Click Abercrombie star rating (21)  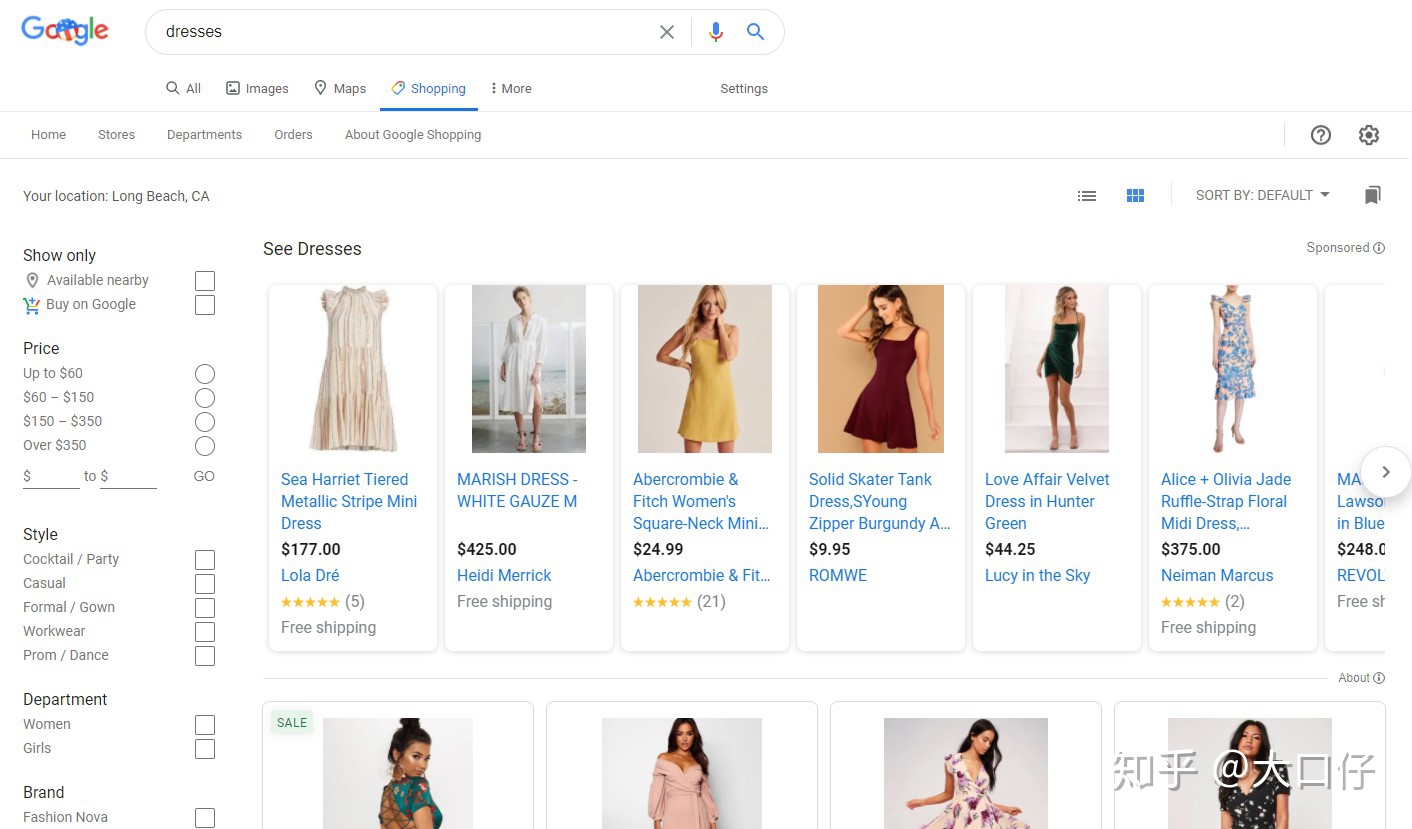(662, 602)
